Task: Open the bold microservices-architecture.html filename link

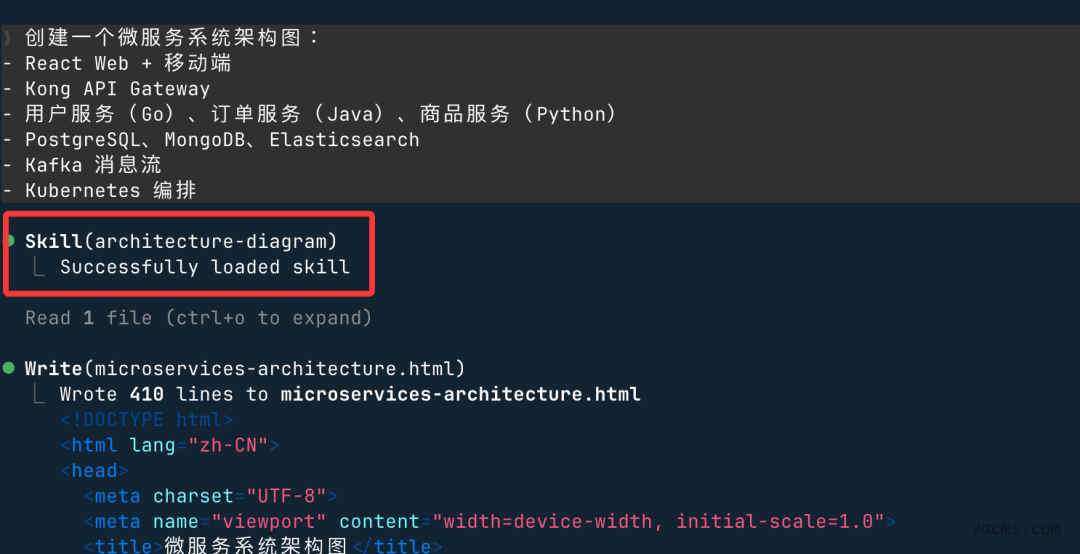Action: point(460,394)
